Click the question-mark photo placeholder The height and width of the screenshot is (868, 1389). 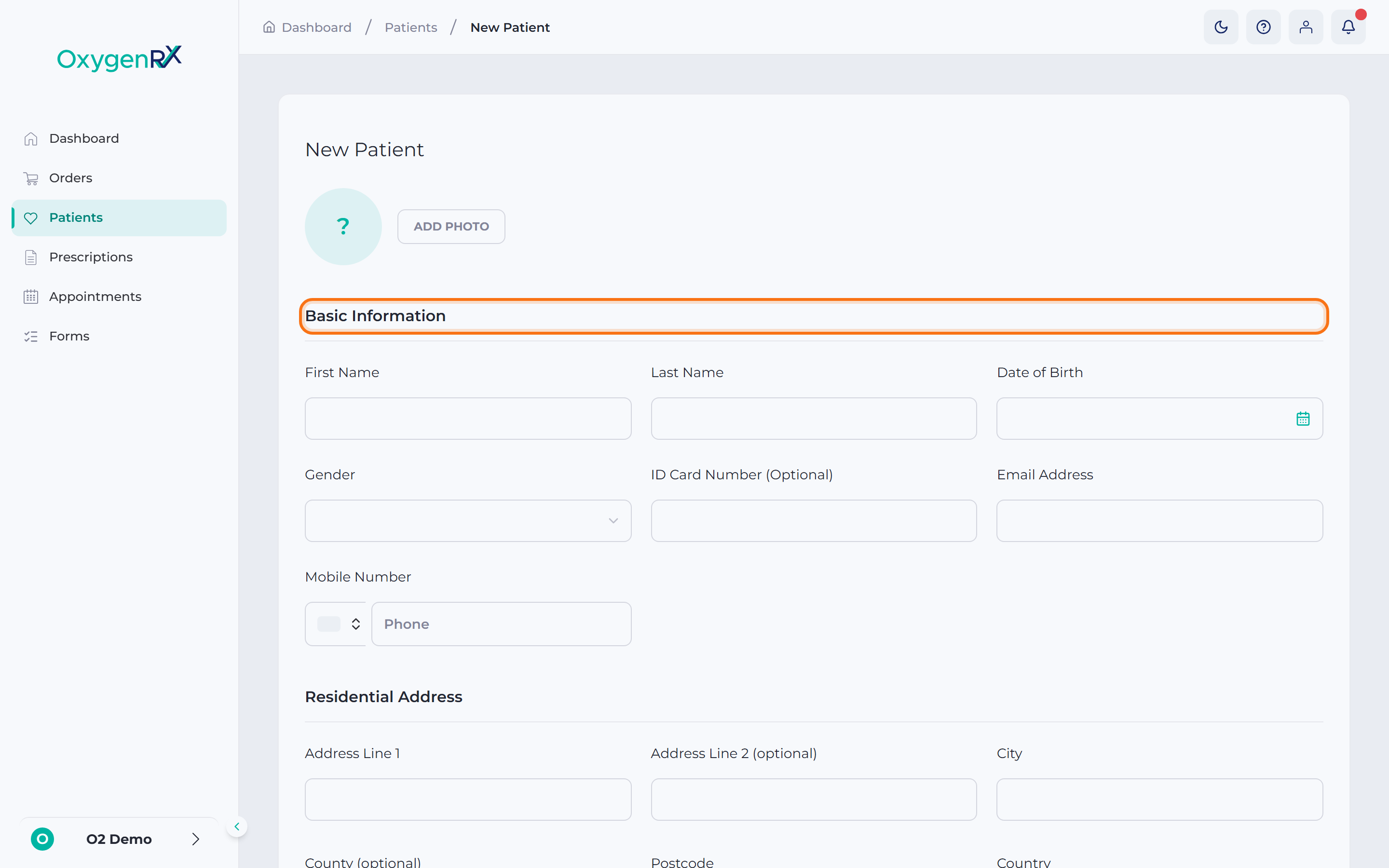pos(343,226)
